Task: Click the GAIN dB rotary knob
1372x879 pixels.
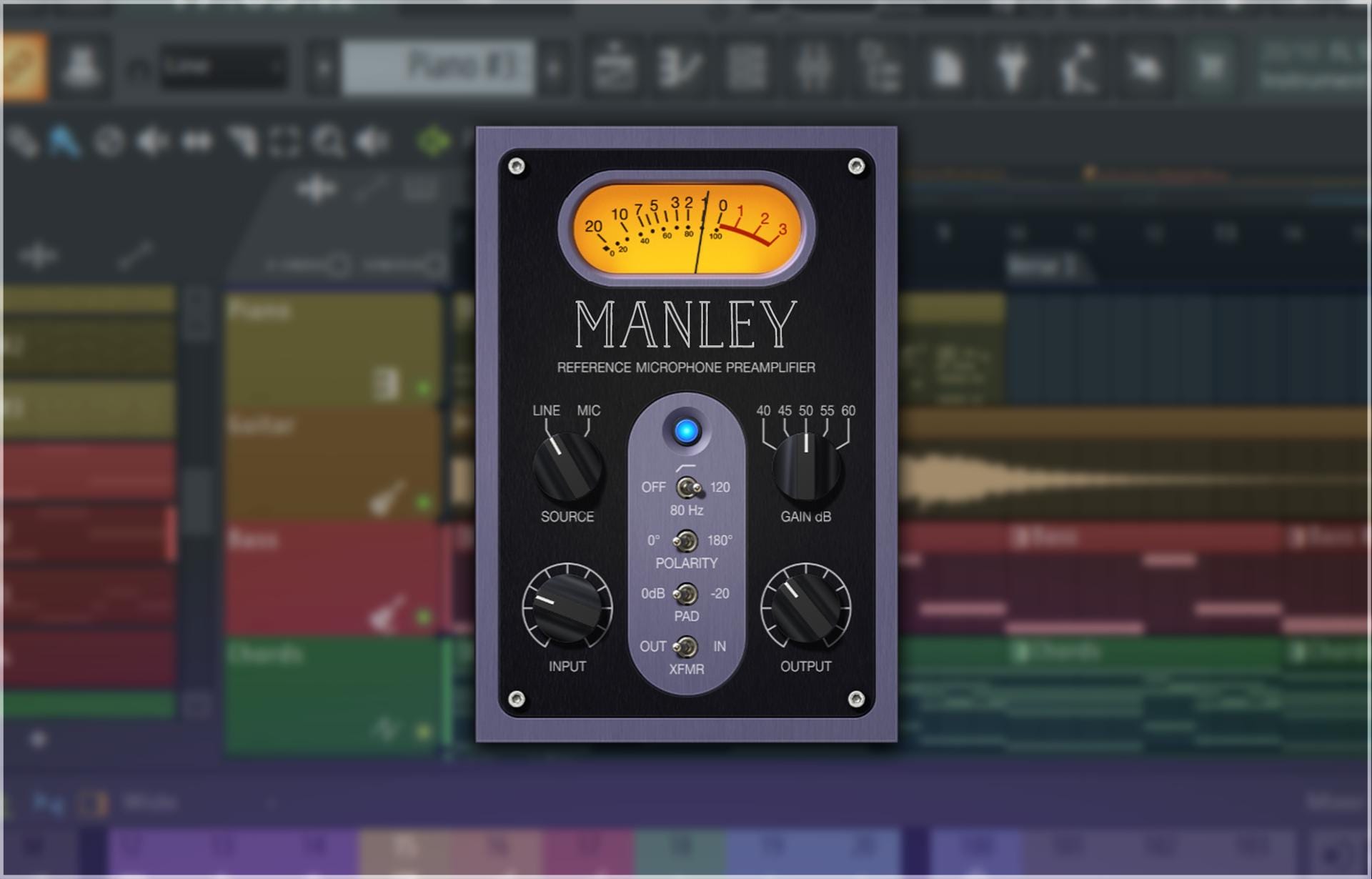Action: 806,467
